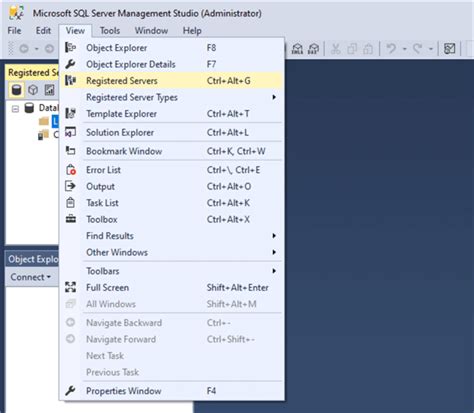Choose Registered Servers in View menu

coord(172,81)
